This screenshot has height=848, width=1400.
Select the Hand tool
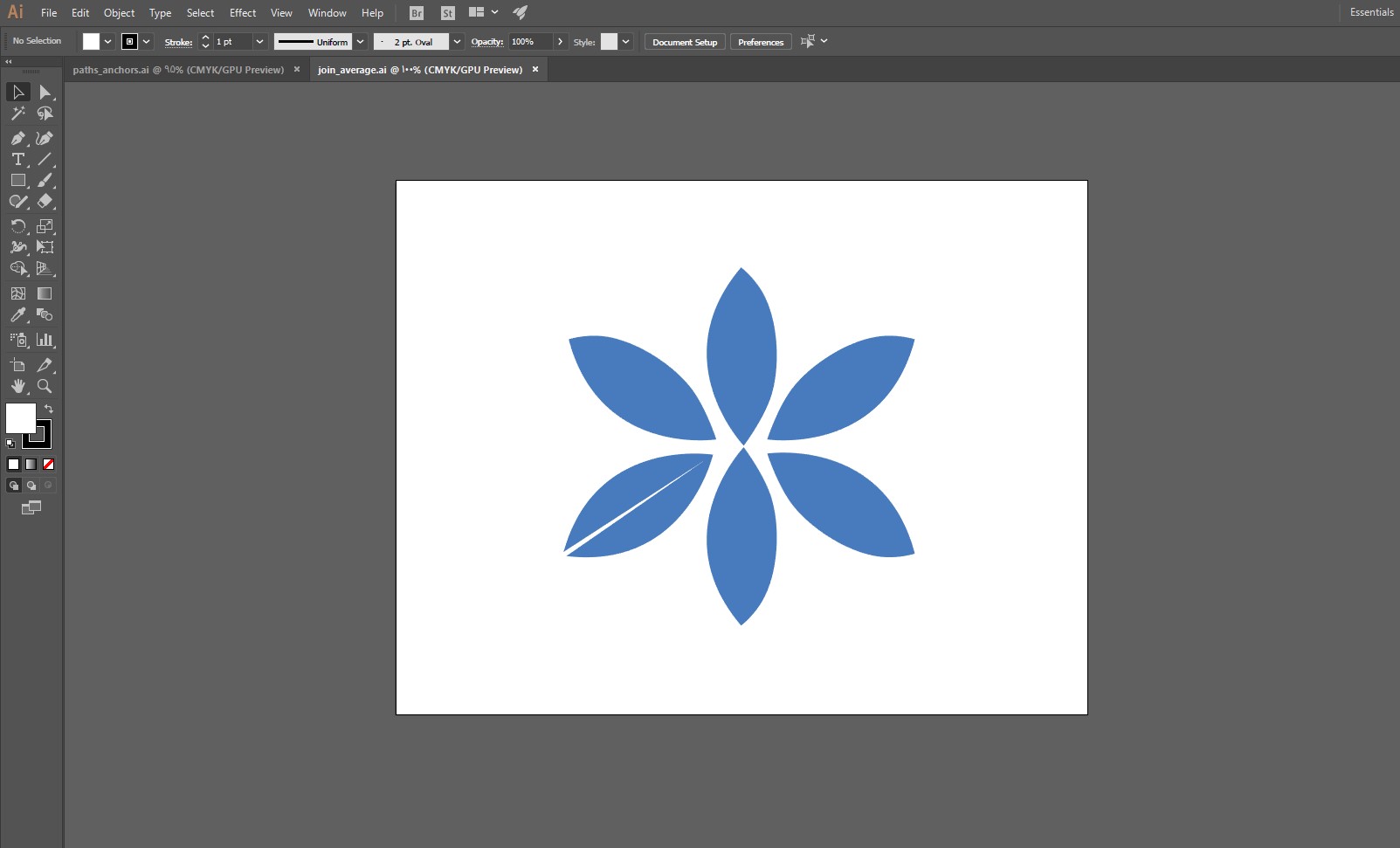18,386
